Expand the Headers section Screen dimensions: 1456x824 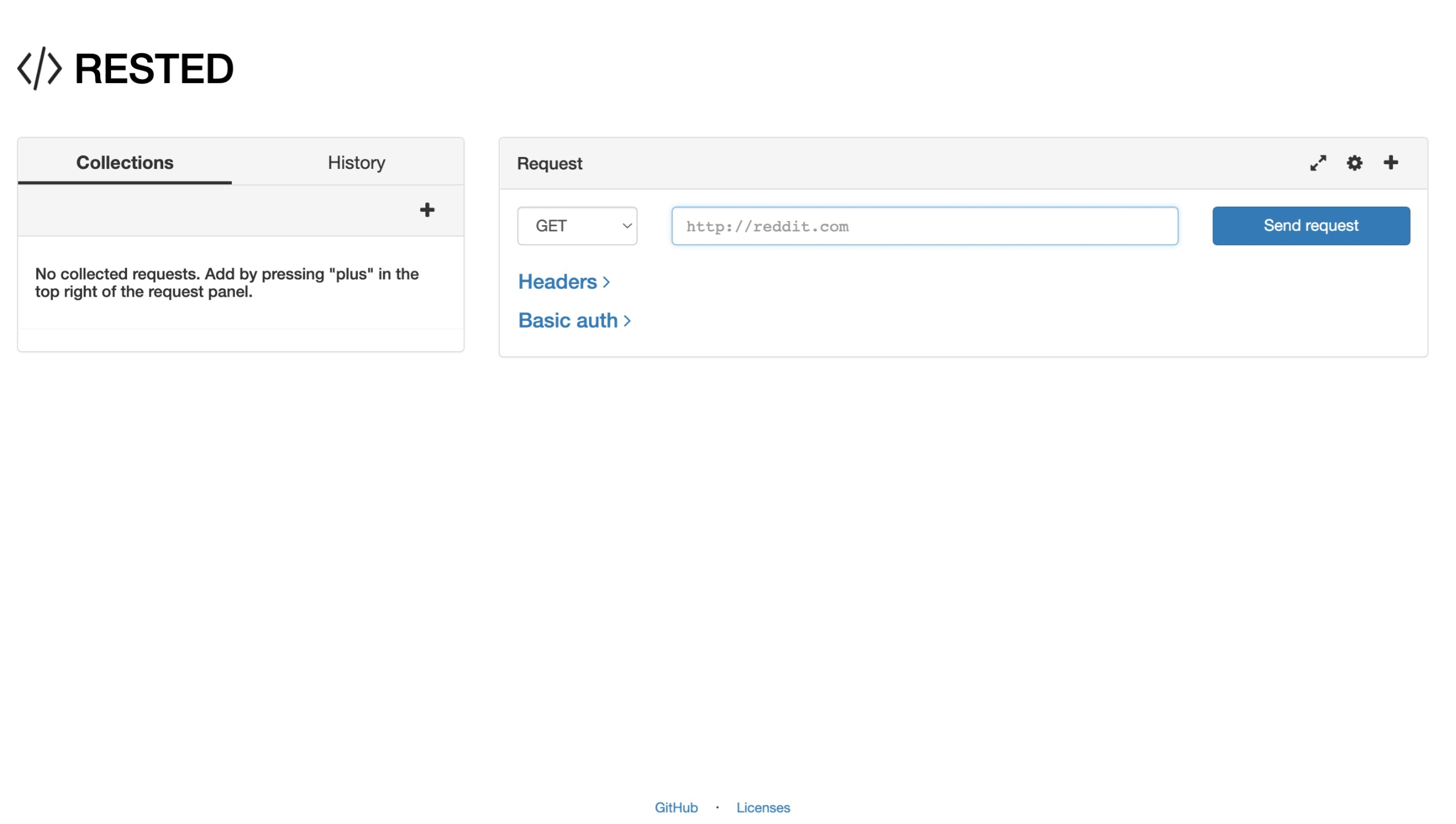(557, 282)
